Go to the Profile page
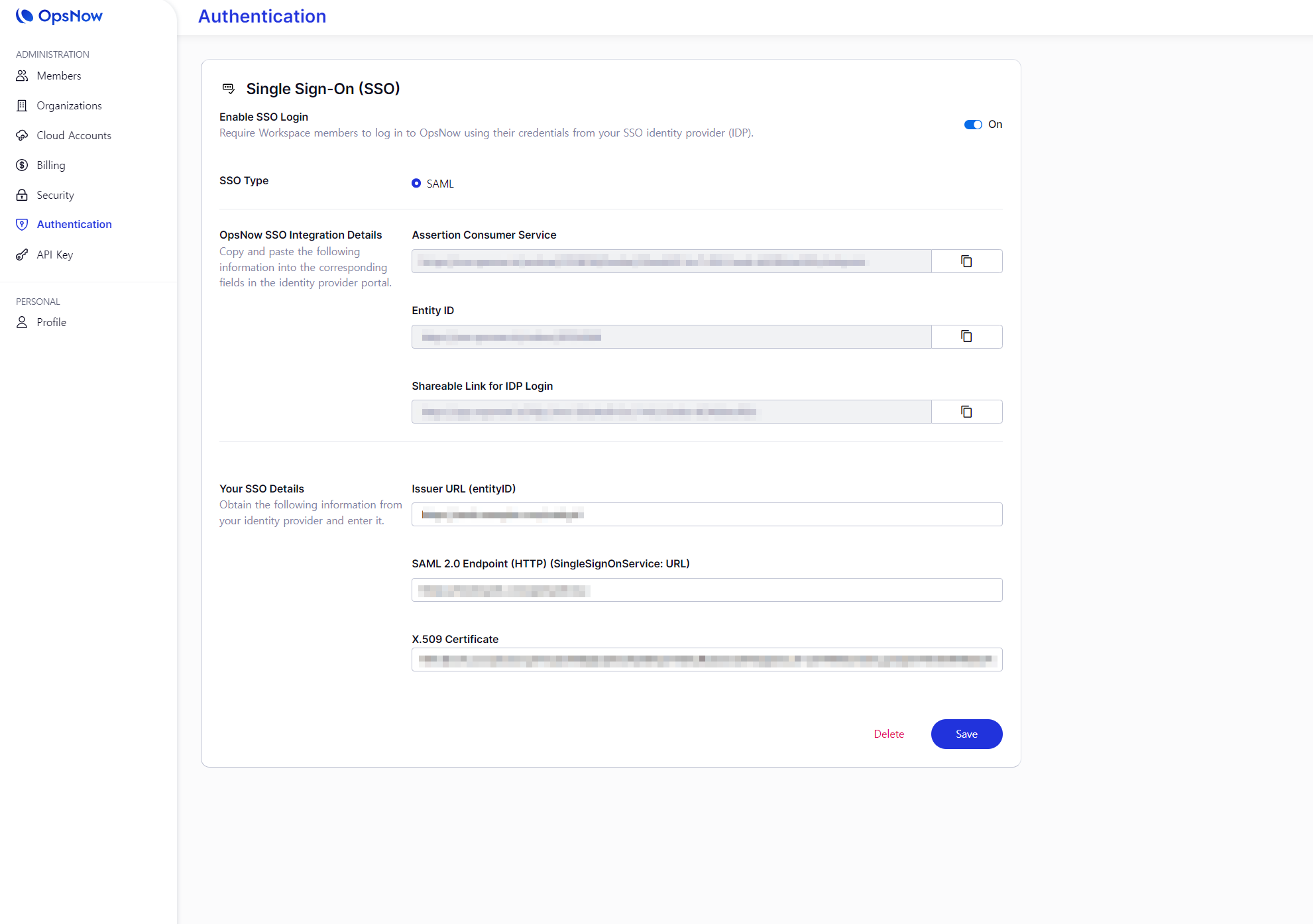Viewport: 1313px width, 924px height. 51,322
